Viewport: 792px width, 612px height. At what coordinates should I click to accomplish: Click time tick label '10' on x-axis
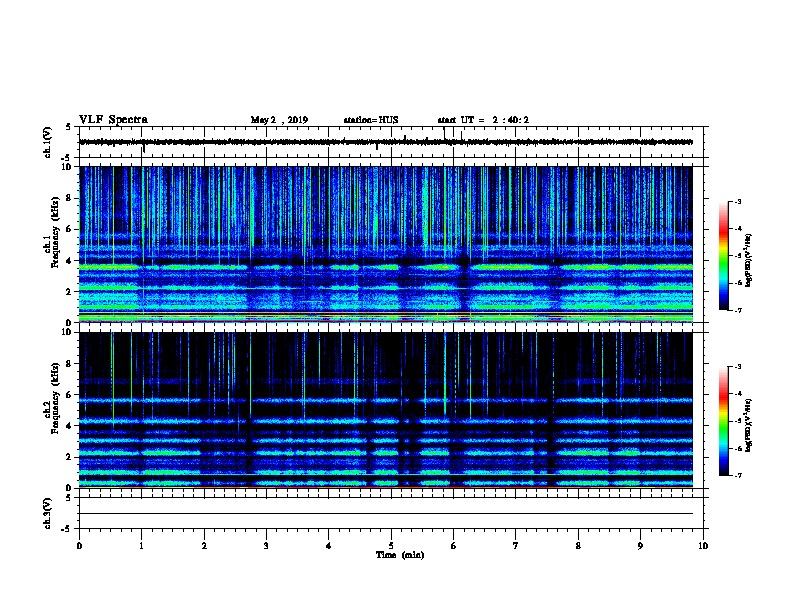[x=703, y=546]
